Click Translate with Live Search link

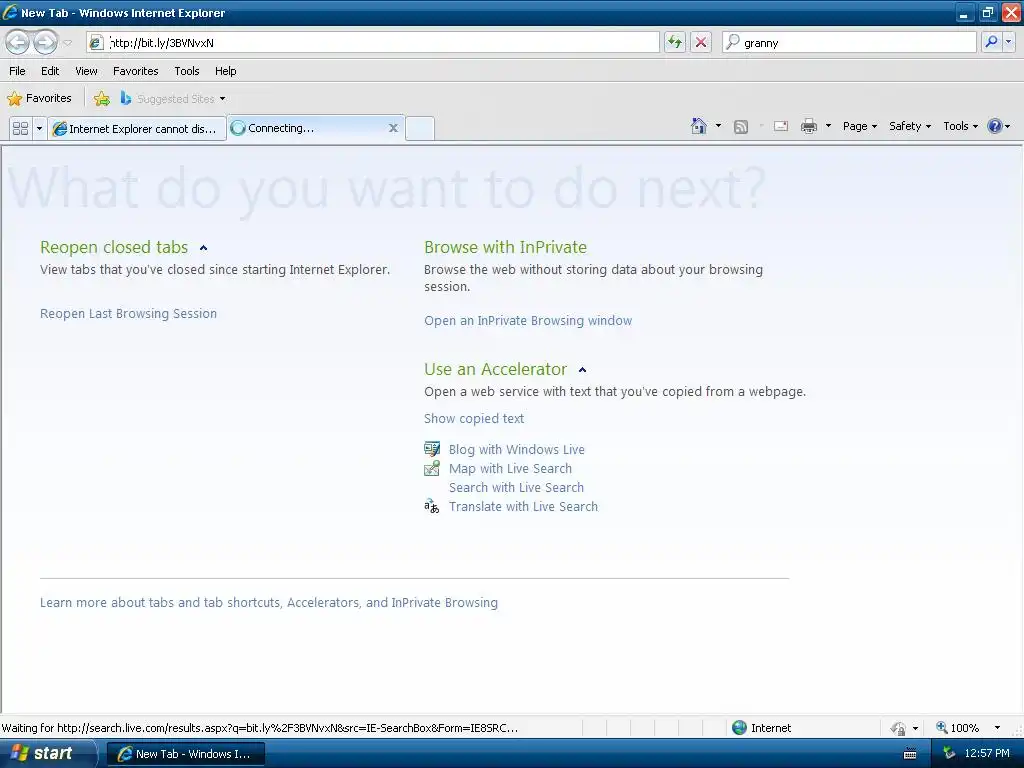(x=523, y=506)
